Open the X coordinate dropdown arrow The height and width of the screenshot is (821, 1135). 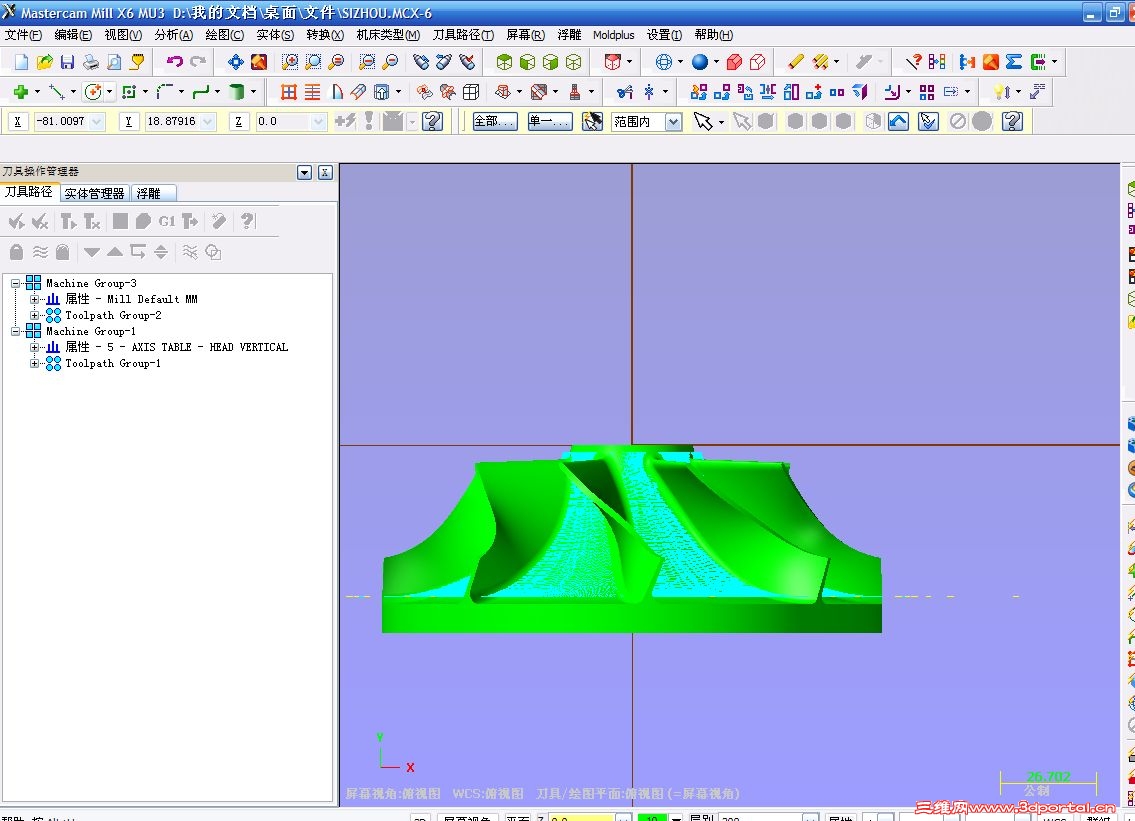pyautogui.click(x=97, y=122)
